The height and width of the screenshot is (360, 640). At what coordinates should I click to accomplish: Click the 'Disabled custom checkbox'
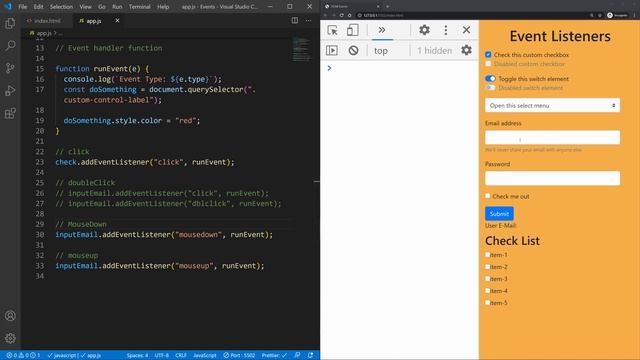488,64
